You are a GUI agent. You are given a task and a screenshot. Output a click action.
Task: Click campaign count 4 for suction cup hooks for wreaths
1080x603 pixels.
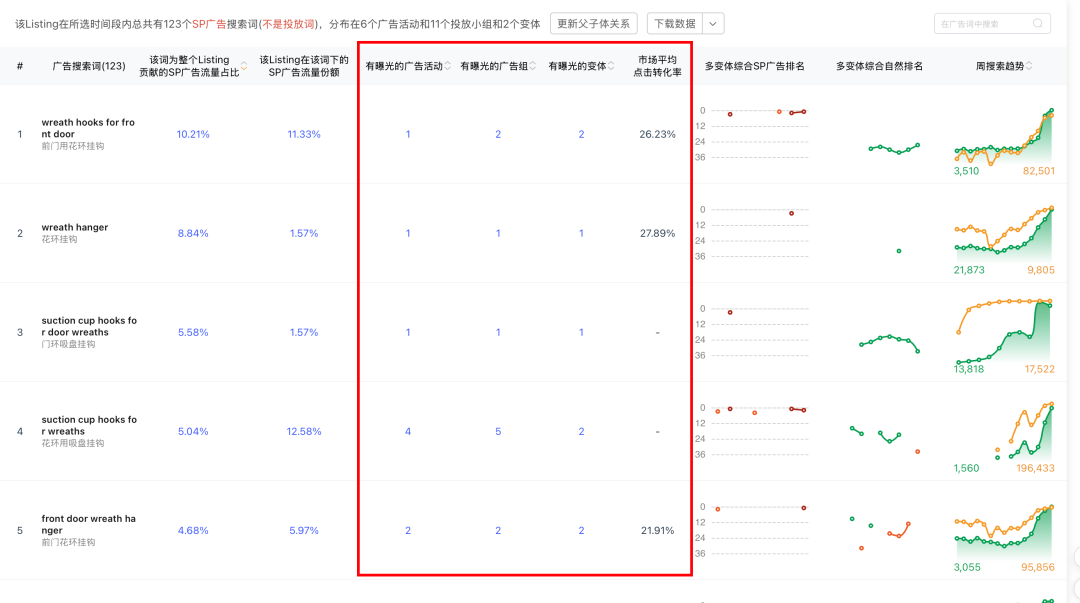point(408,431)
